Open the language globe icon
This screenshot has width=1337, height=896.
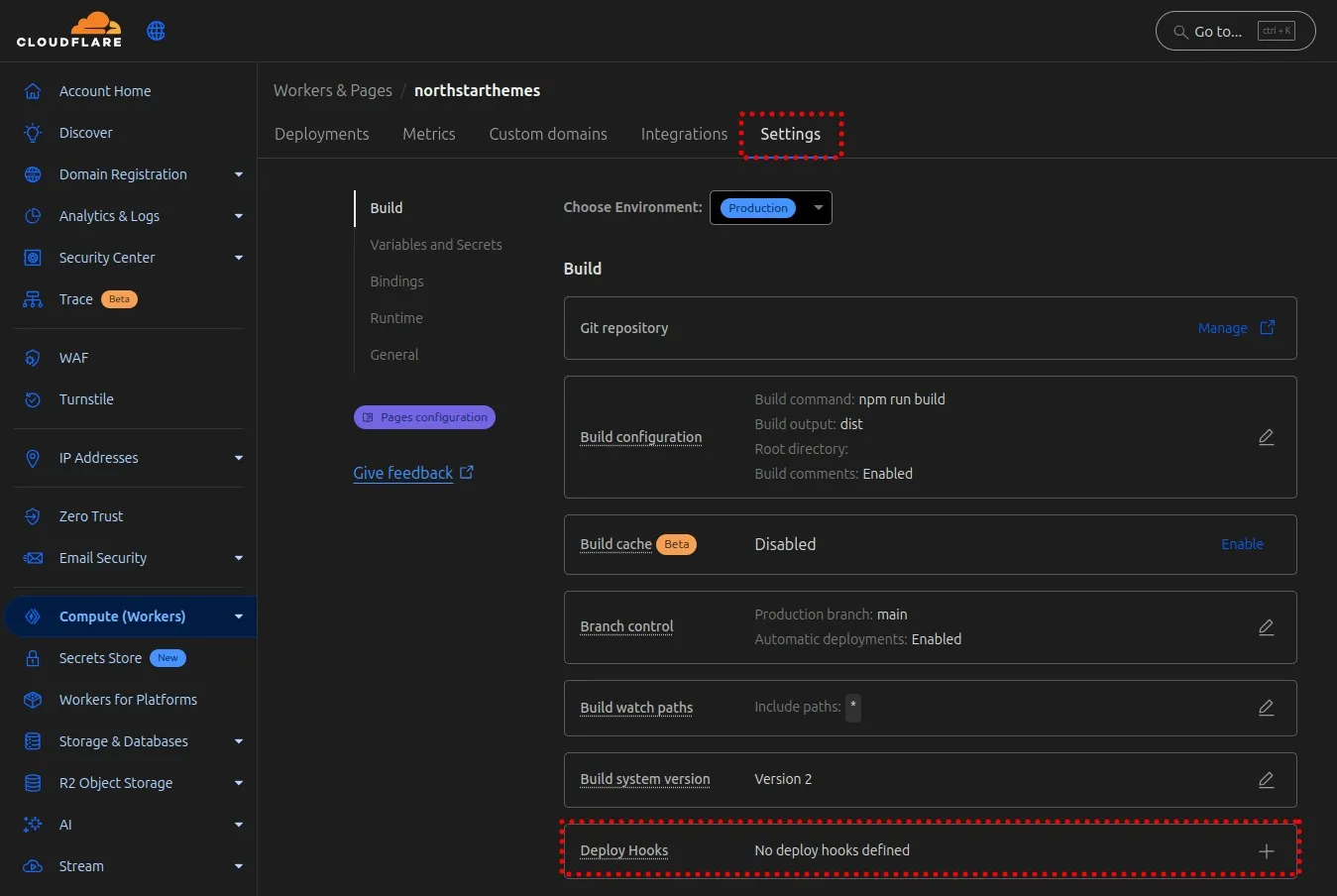(156, 31)
